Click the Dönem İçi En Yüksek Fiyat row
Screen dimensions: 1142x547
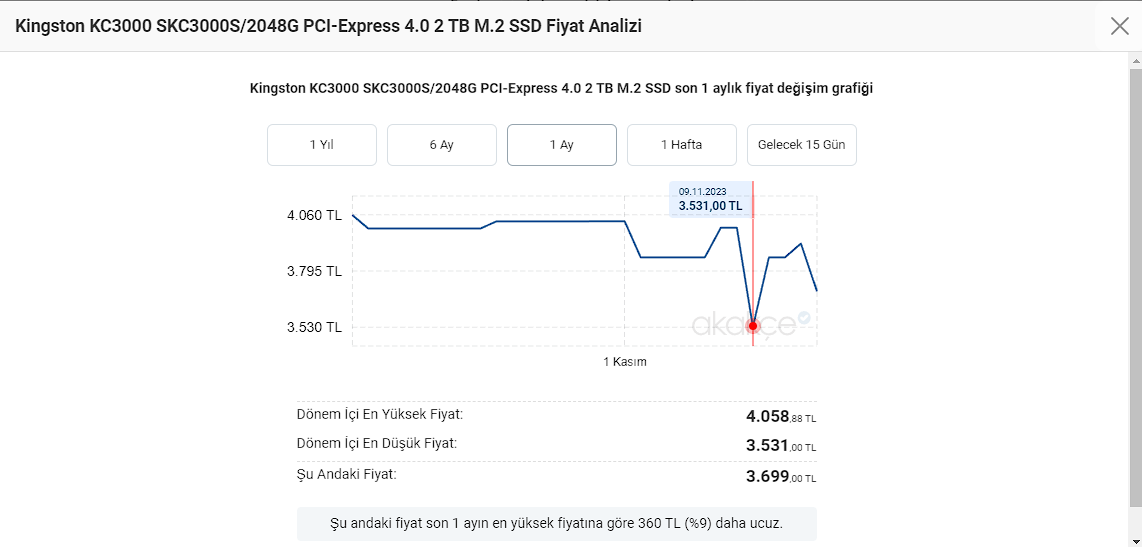click(x=556, y=415)
